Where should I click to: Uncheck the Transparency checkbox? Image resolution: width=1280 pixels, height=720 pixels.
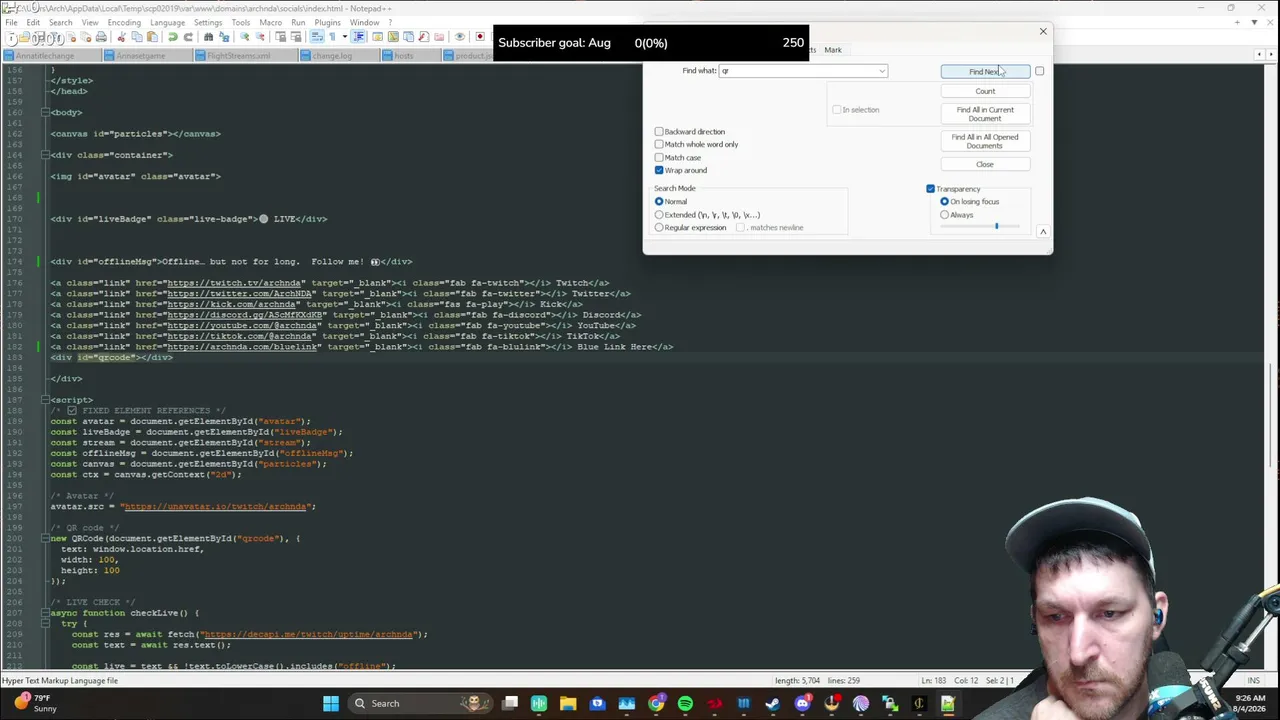[931, 189]
